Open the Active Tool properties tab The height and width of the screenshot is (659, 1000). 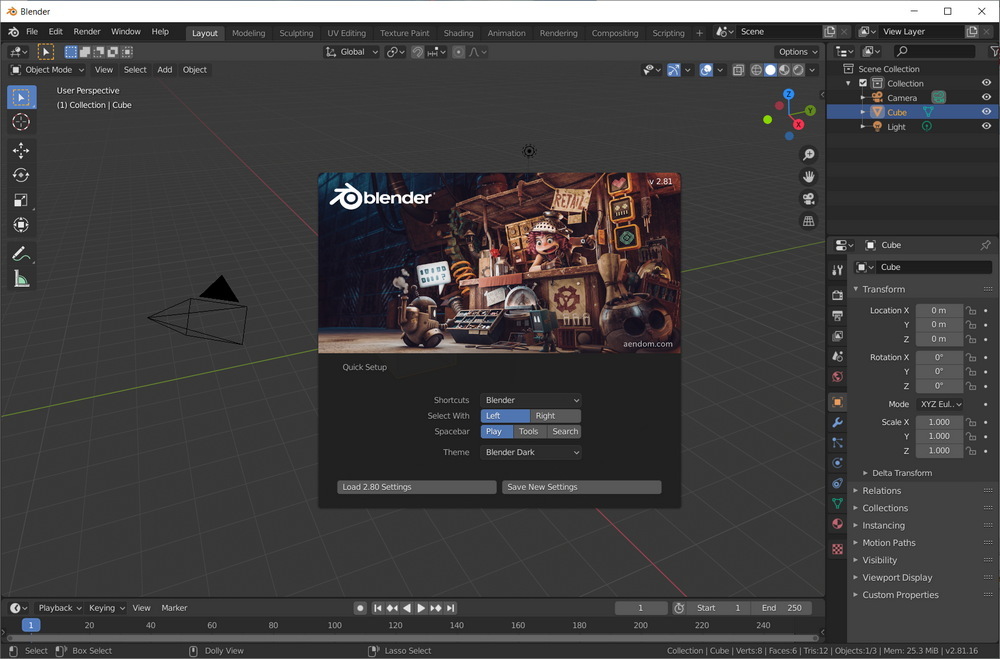[837, 270]
